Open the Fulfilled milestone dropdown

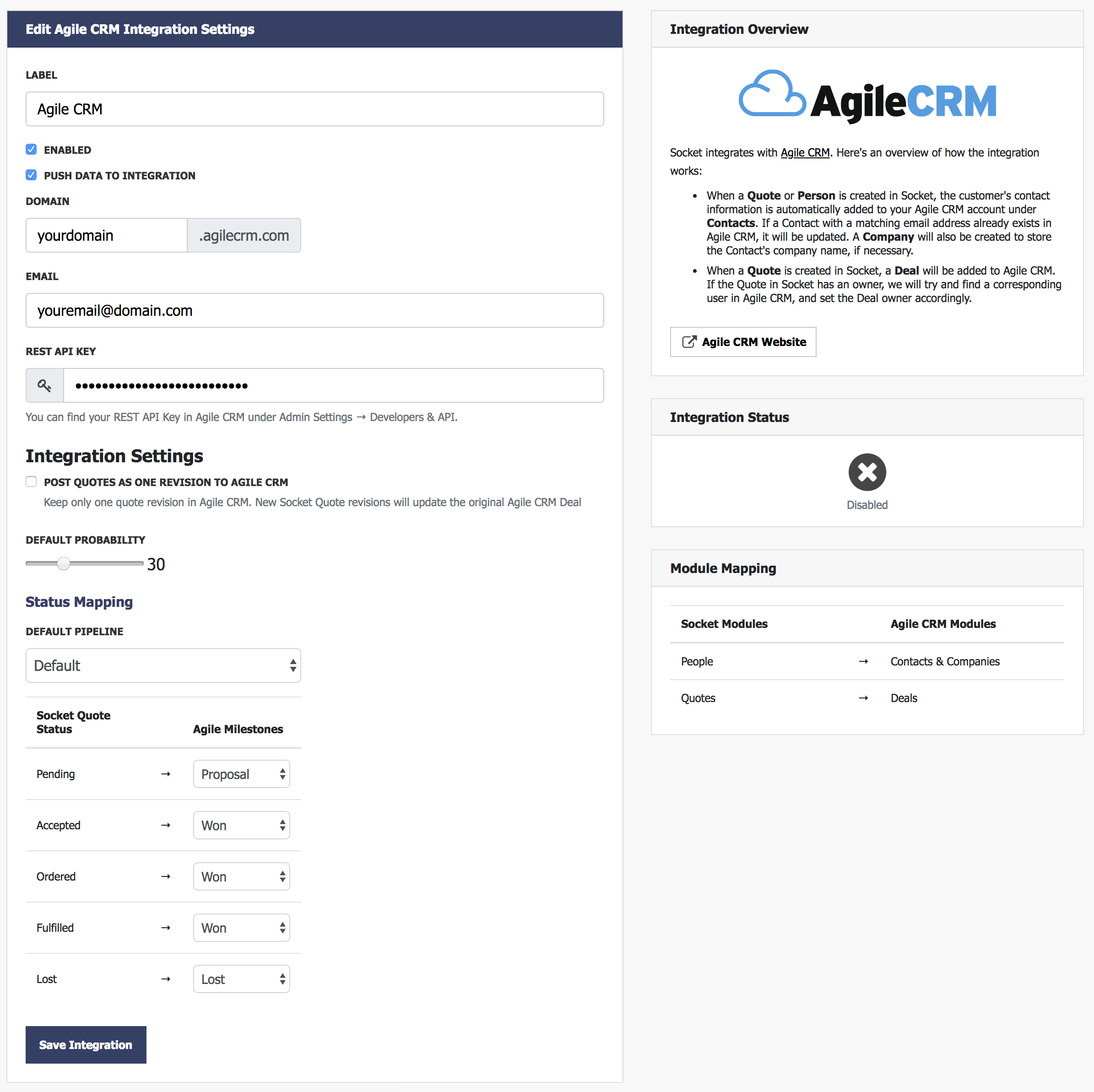coord(242,928)
